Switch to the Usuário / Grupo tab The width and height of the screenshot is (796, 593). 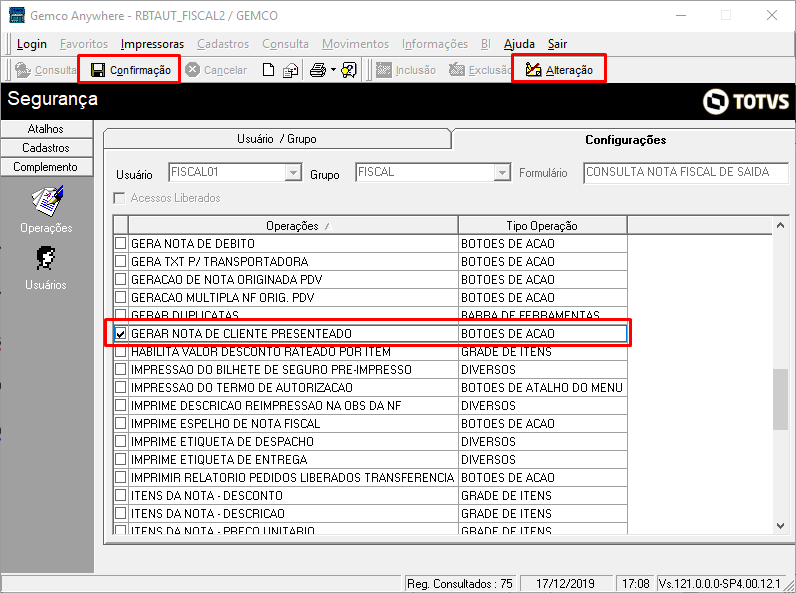[x=277, y=139]
